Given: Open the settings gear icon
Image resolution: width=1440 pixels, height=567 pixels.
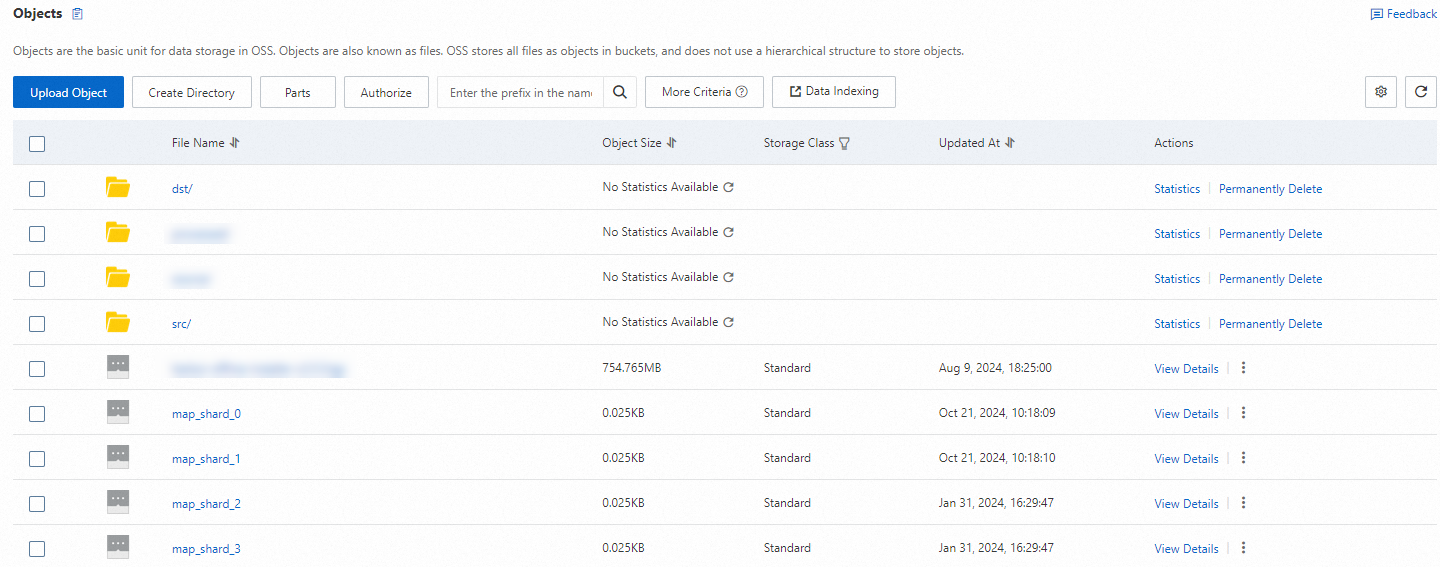Looking at the screenshot, I should [1381, 92].
